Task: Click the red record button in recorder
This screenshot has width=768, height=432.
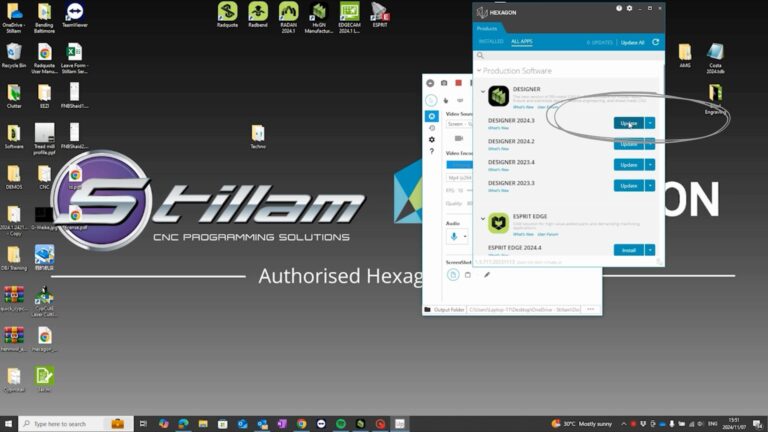Action: (x=458, y=83)
